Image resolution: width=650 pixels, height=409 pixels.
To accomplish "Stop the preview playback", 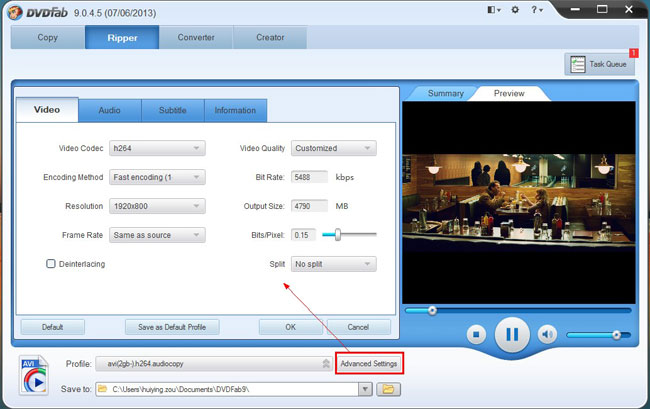I will coord(476,334).
